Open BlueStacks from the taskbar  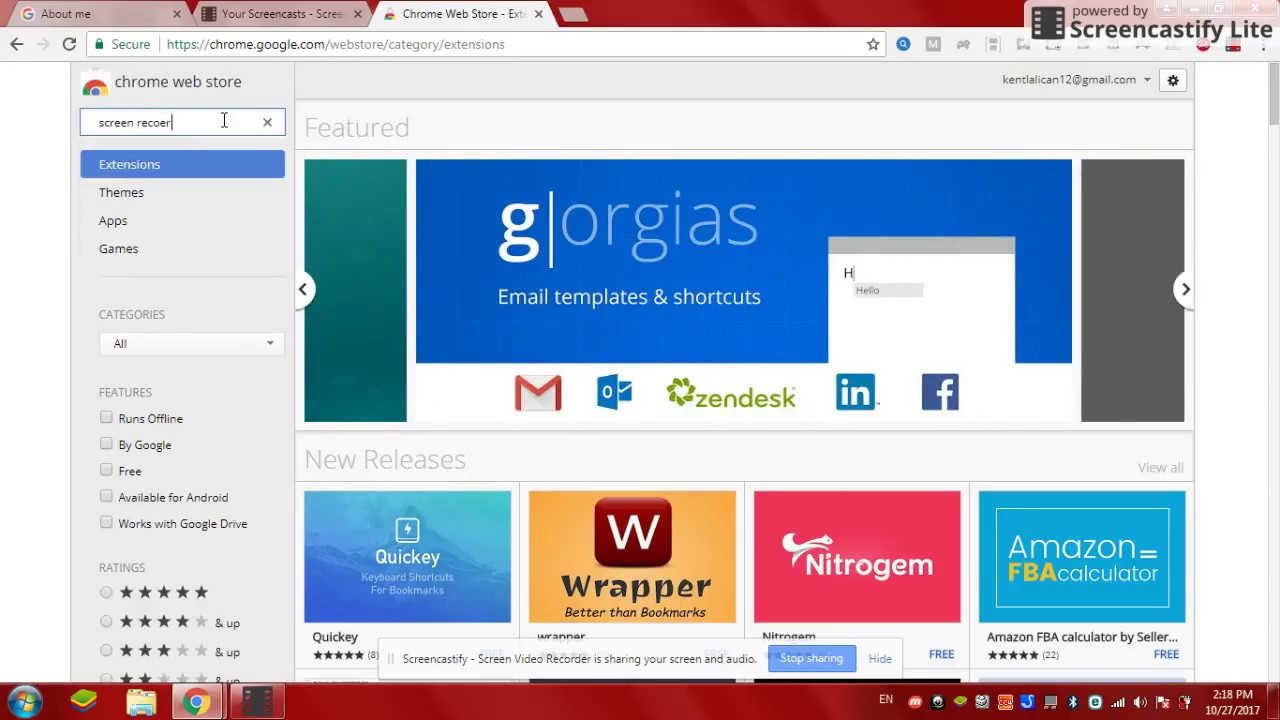point(84,701)
